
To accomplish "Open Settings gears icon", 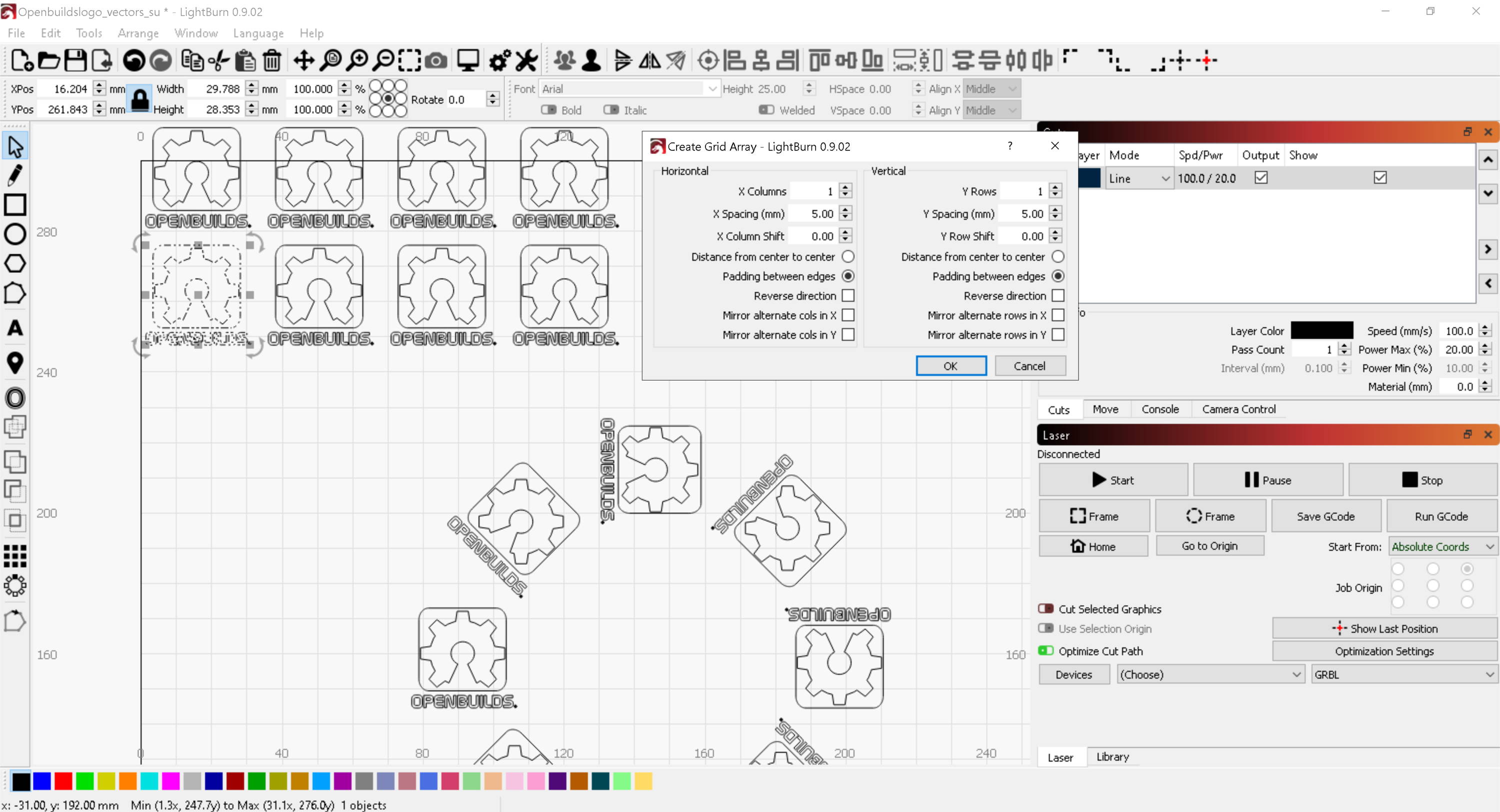I will (x=500, y=60).
